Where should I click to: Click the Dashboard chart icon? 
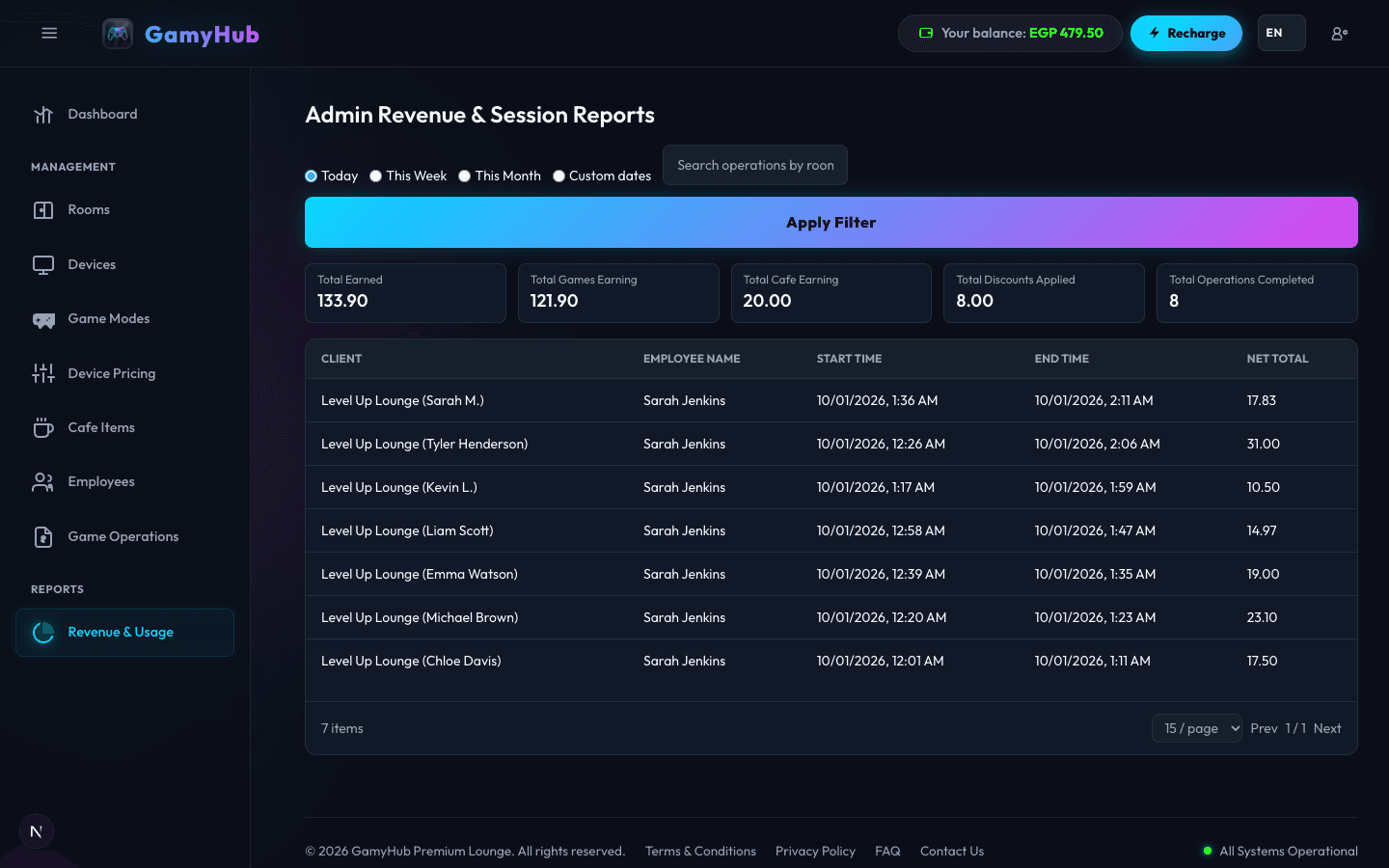[43, 115]
